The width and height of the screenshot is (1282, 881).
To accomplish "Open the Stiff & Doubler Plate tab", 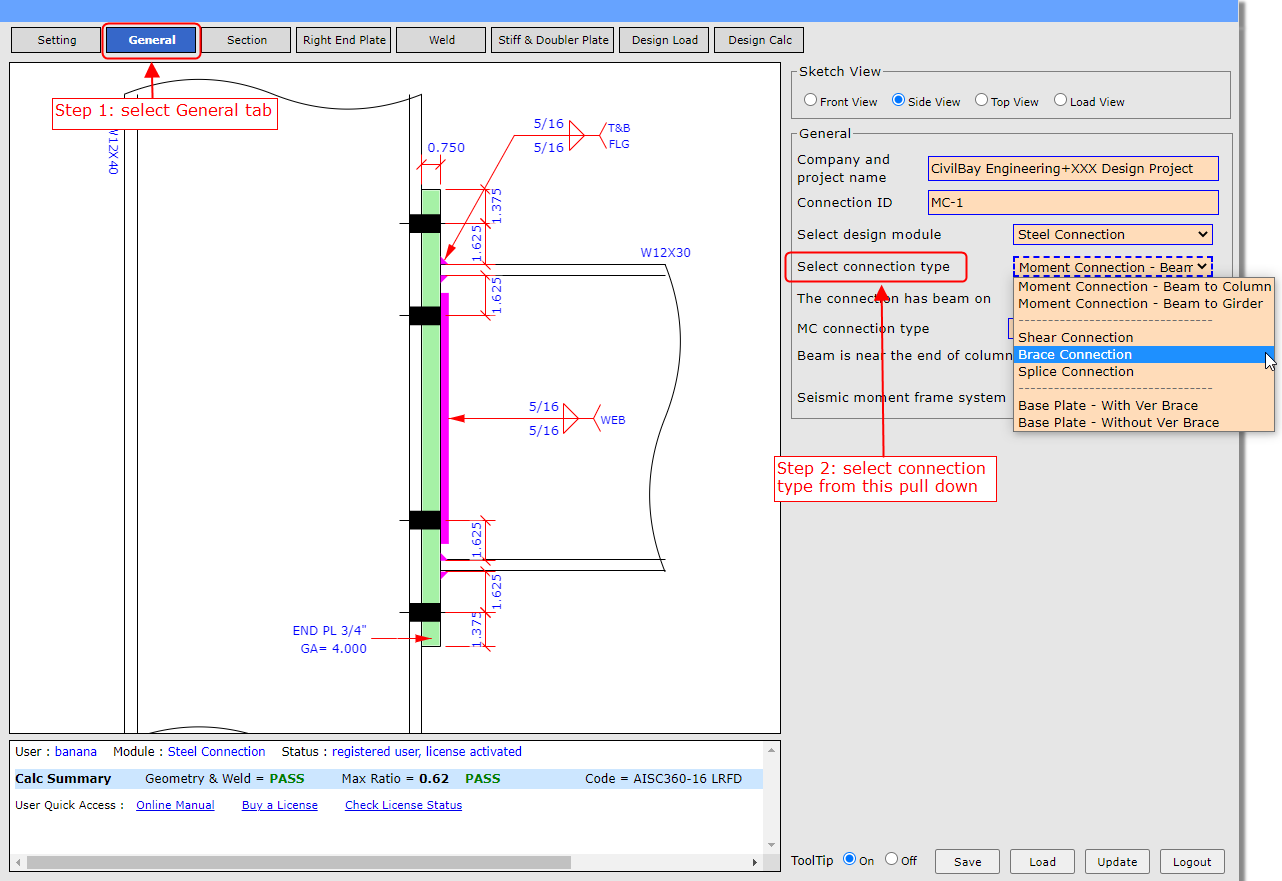I will [553, 40].
